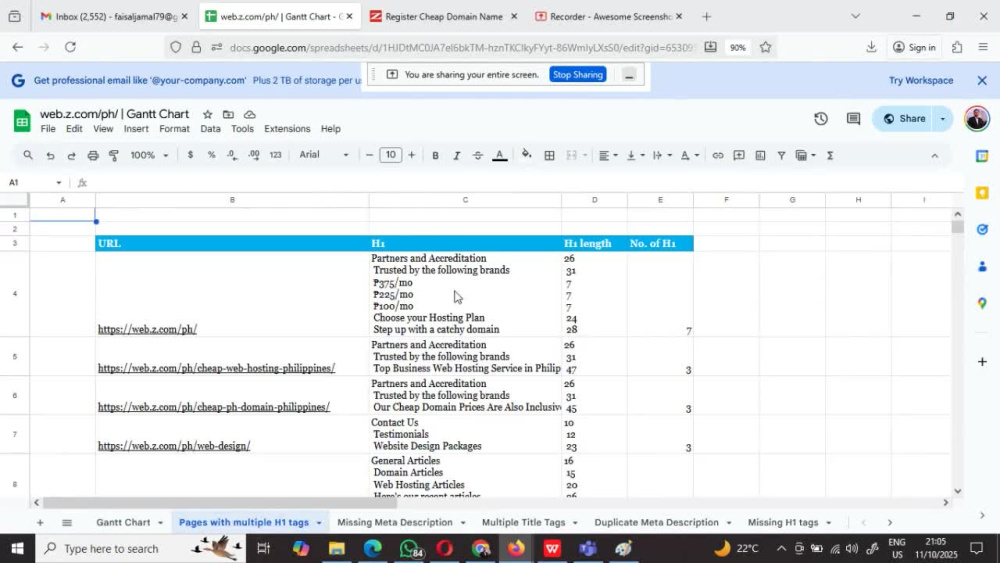Open File Explorer from taskbar

pos(337,548)
